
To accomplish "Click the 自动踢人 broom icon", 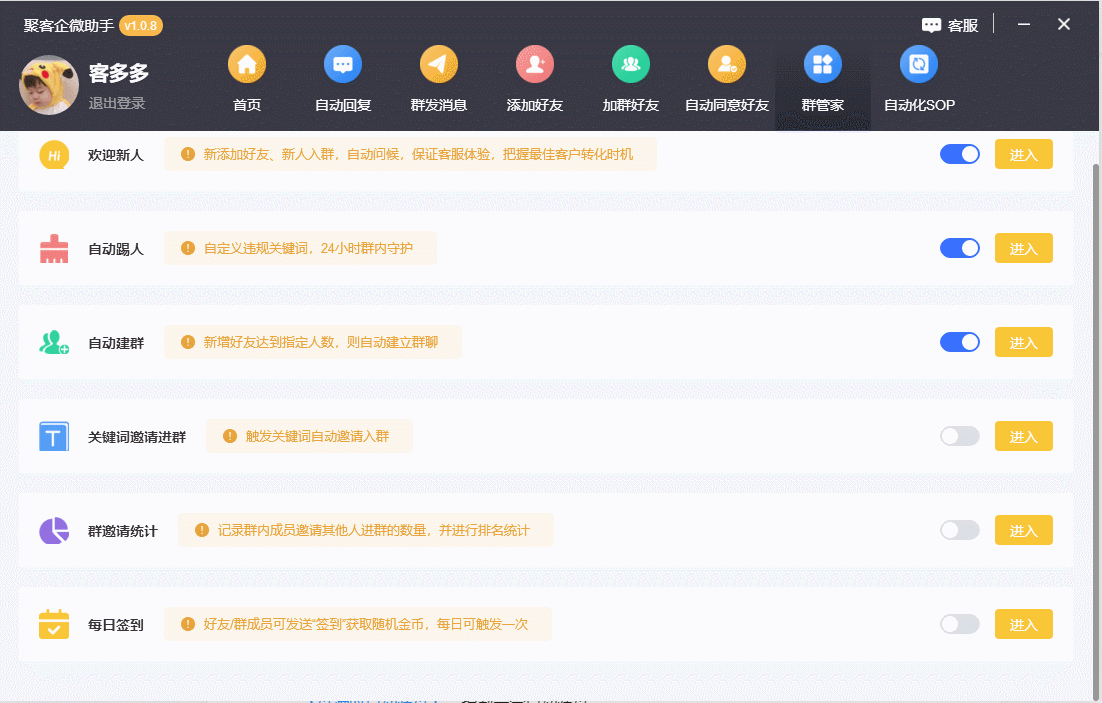I will pyautogui.click(x=54, y=249).
